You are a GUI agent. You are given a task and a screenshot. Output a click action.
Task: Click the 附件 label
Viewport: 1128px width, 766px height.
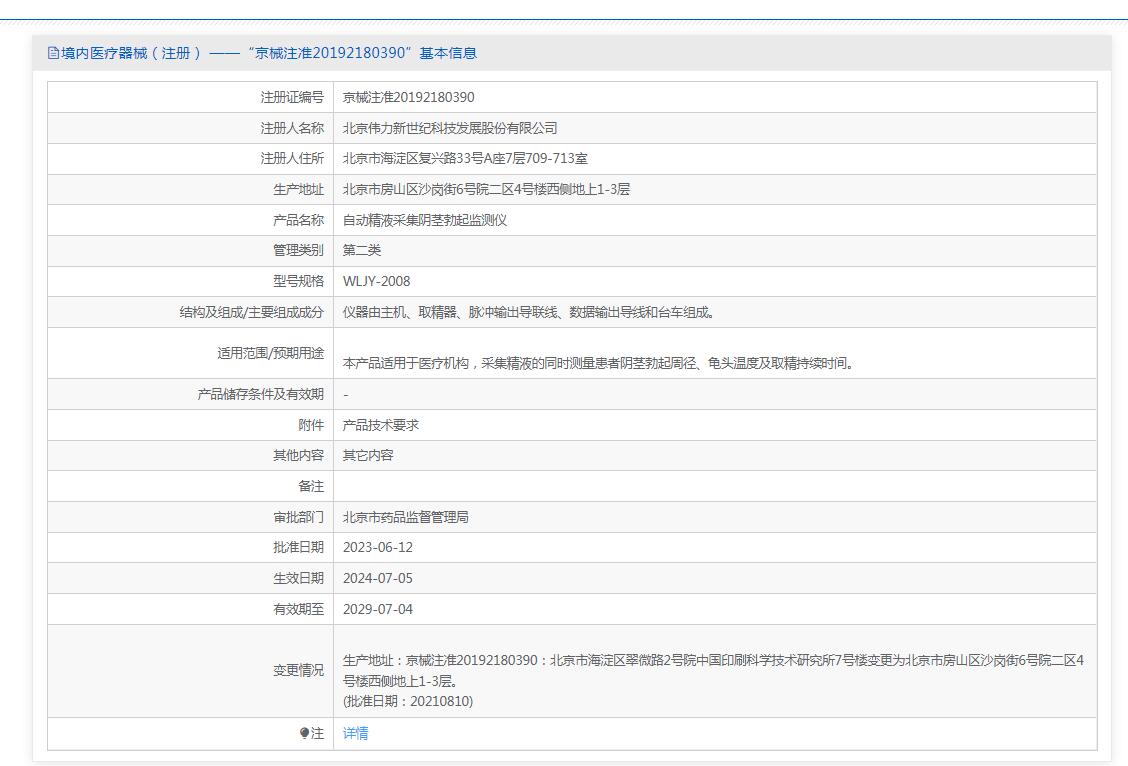point(311,425)
